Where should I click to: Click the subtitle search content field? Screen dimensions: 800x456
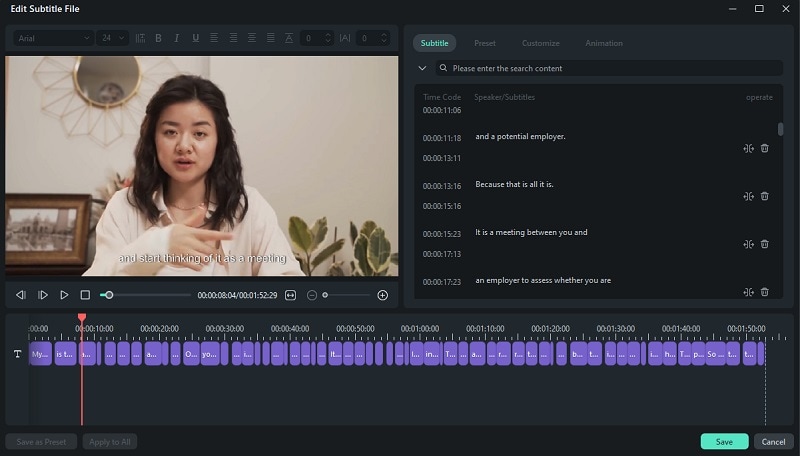tap(609, 68)
